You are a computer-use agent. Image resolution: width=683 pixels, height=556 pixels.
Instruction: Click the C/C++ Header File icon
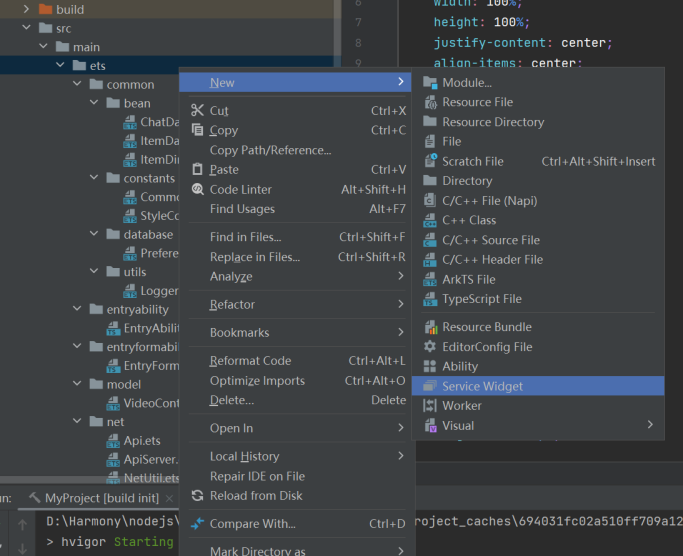pos(430,259)
